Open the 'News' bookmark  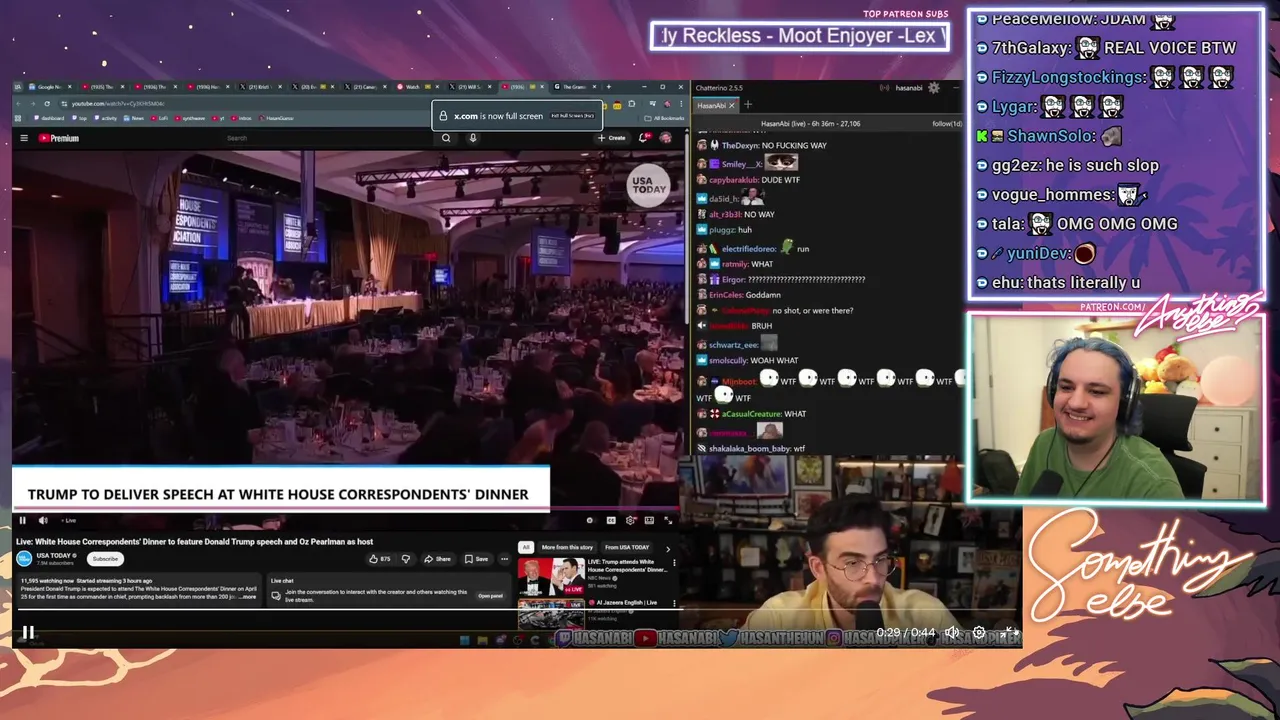tap(134, 118)
